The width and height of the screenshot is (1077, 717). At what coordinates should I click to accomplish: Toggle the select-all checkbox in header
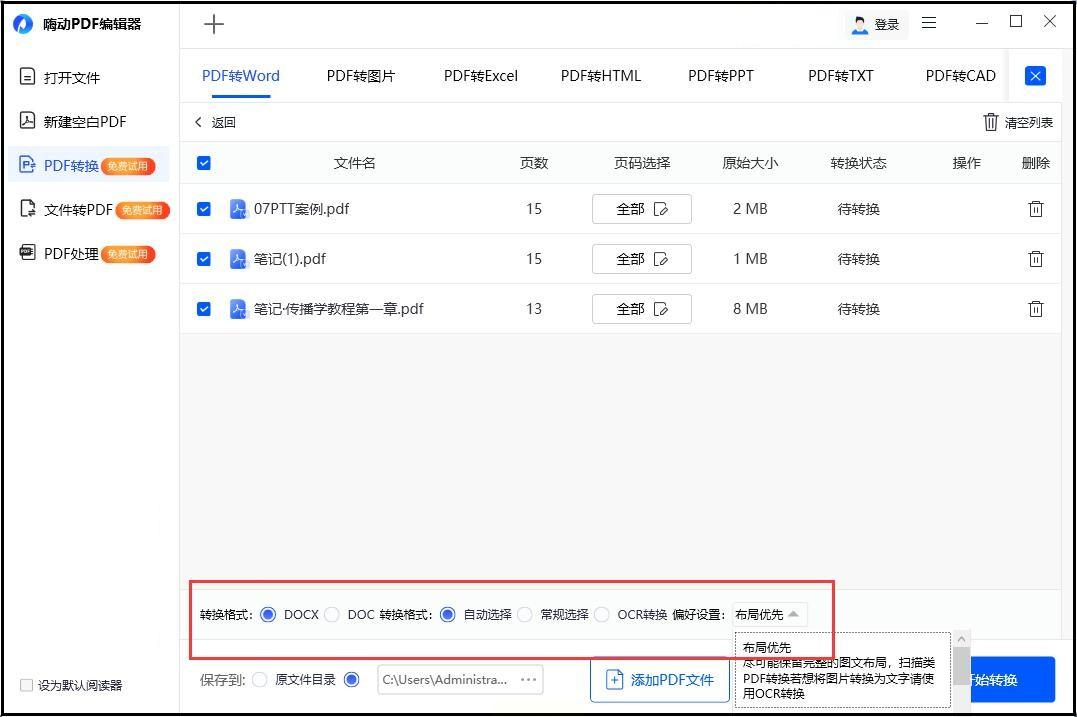204,163
